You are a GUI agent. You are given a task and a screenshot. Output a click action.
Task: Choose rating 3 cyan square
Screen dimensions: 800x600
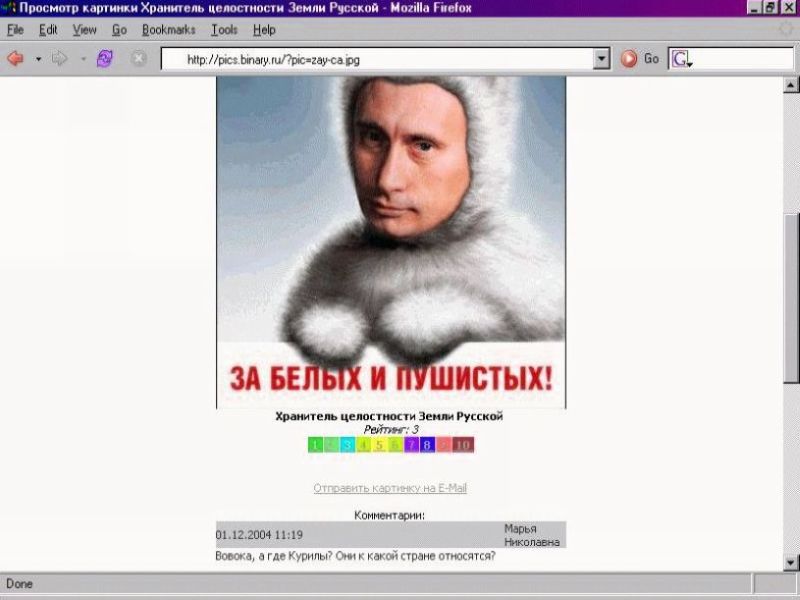(x=347, y=445)
